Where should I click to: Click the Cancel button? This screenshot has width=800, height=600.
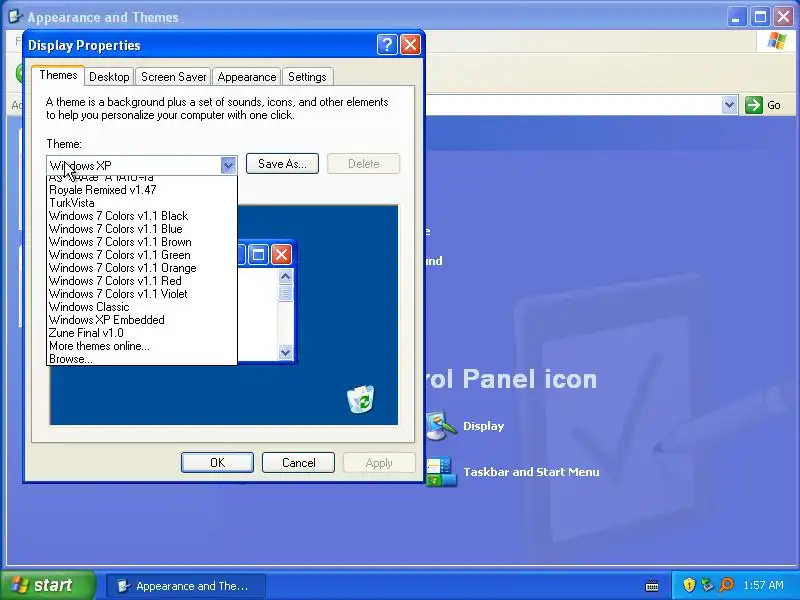[x=298, y=463]
